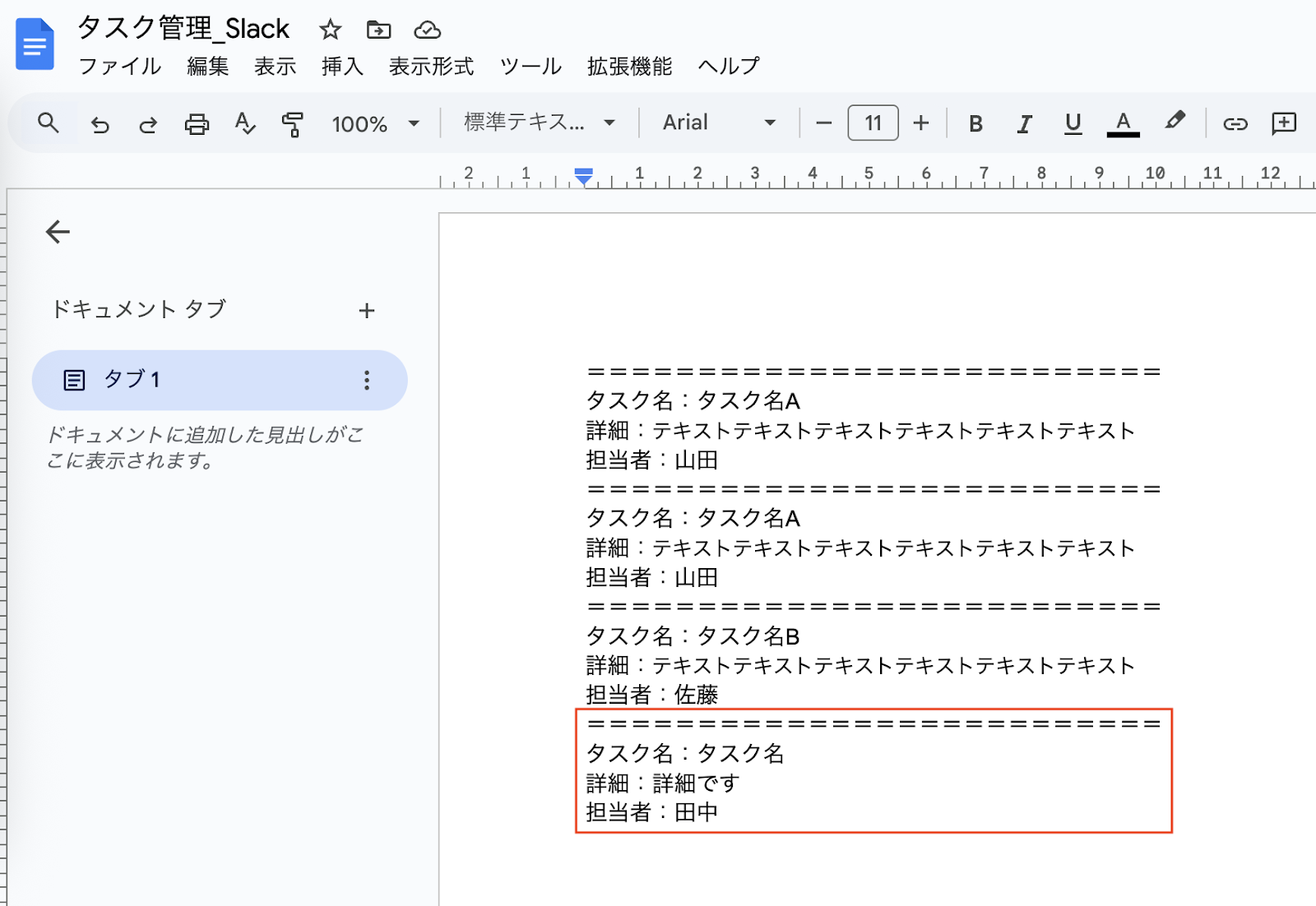Toggle italic formatting

[x=1024, y=124]
